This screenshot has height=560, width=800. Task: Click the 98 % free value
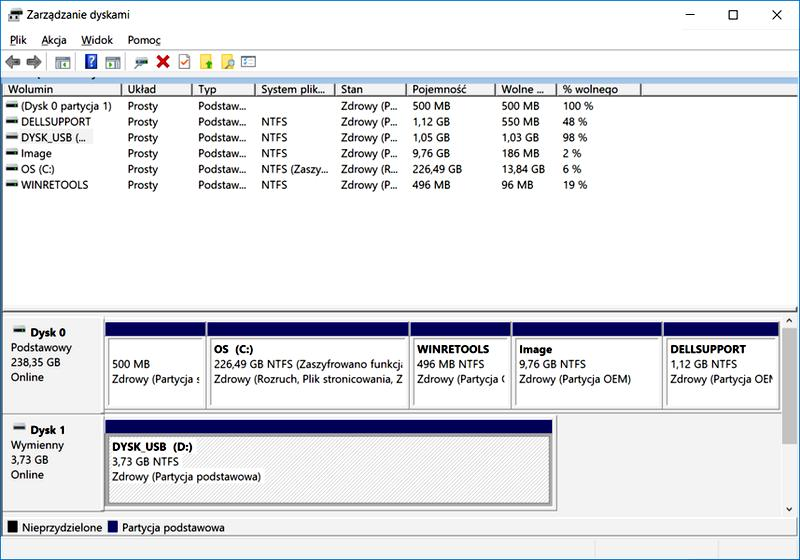(x=575, y=138)
